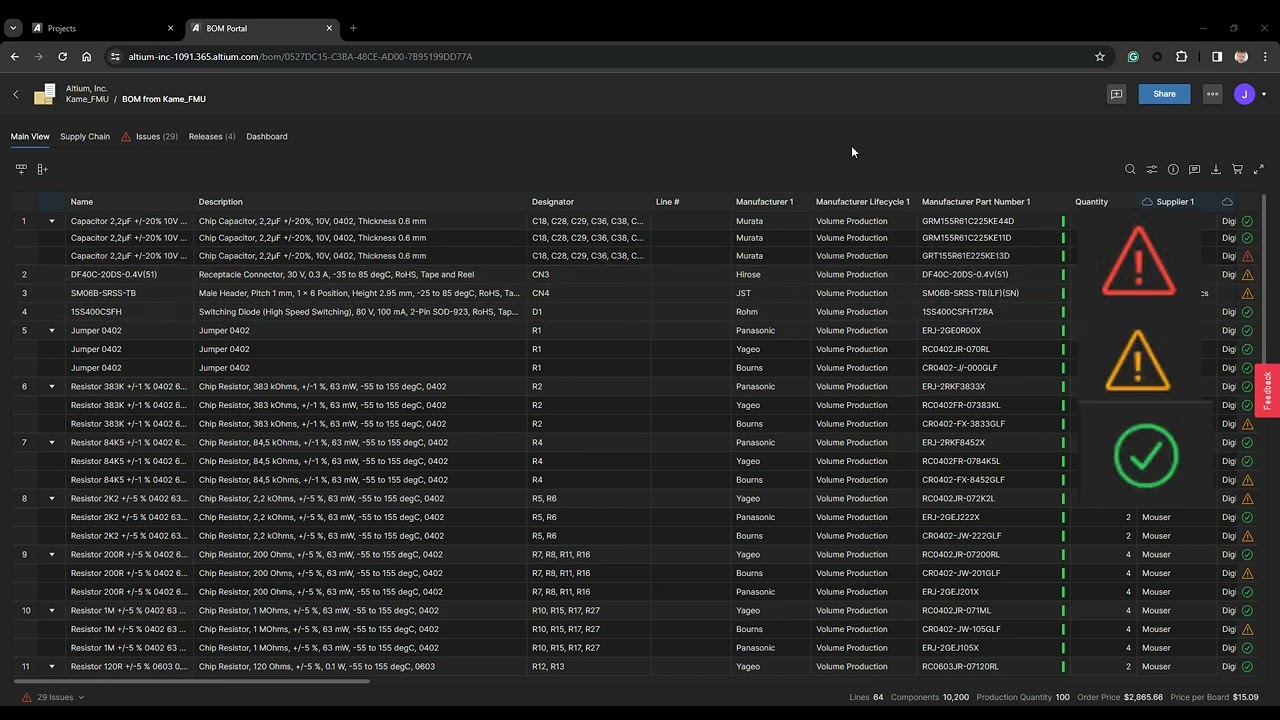Click the browser address bar
The image size is (1280, 720).
(x=600, y=57)
